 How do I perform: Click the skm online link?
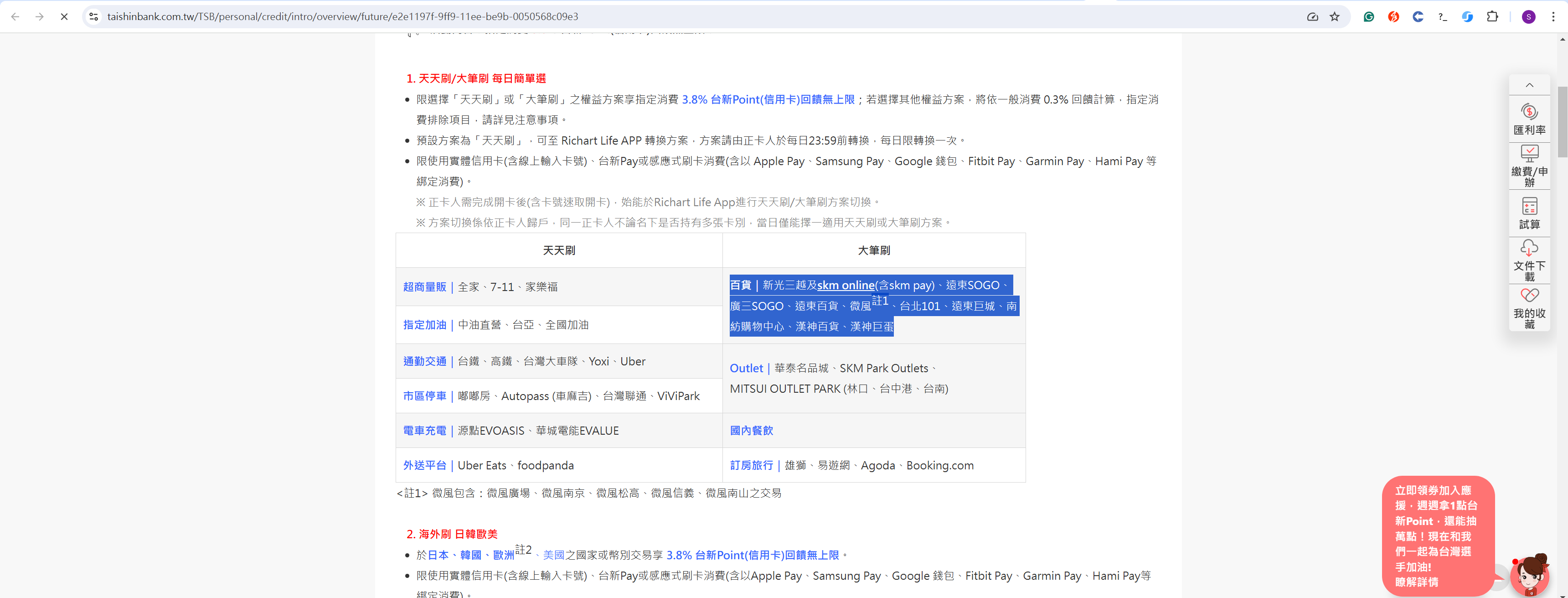coord(846,285)
